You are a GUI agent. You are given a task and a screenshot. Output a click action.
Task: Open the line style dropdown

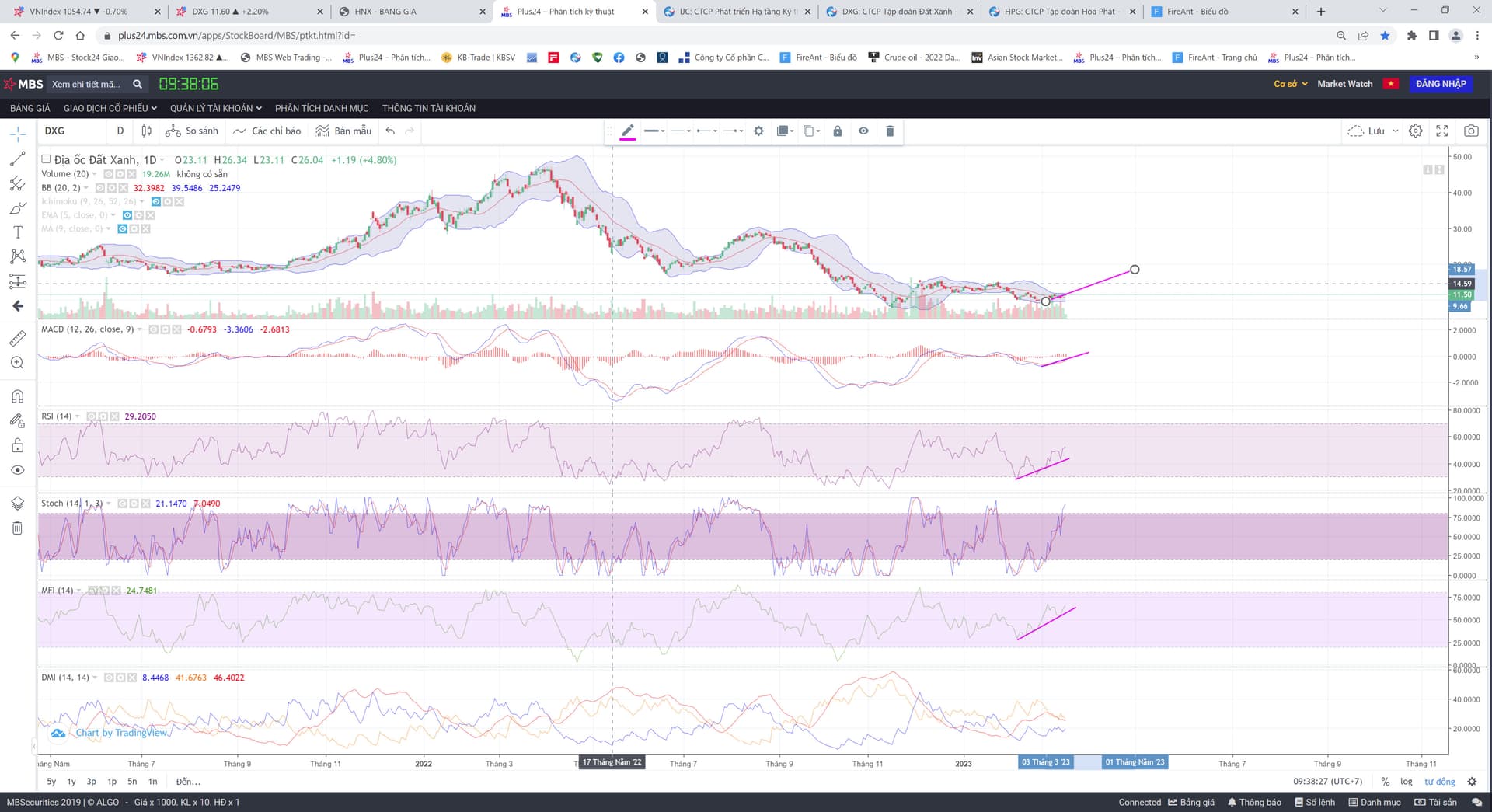[x=680, y=131]
